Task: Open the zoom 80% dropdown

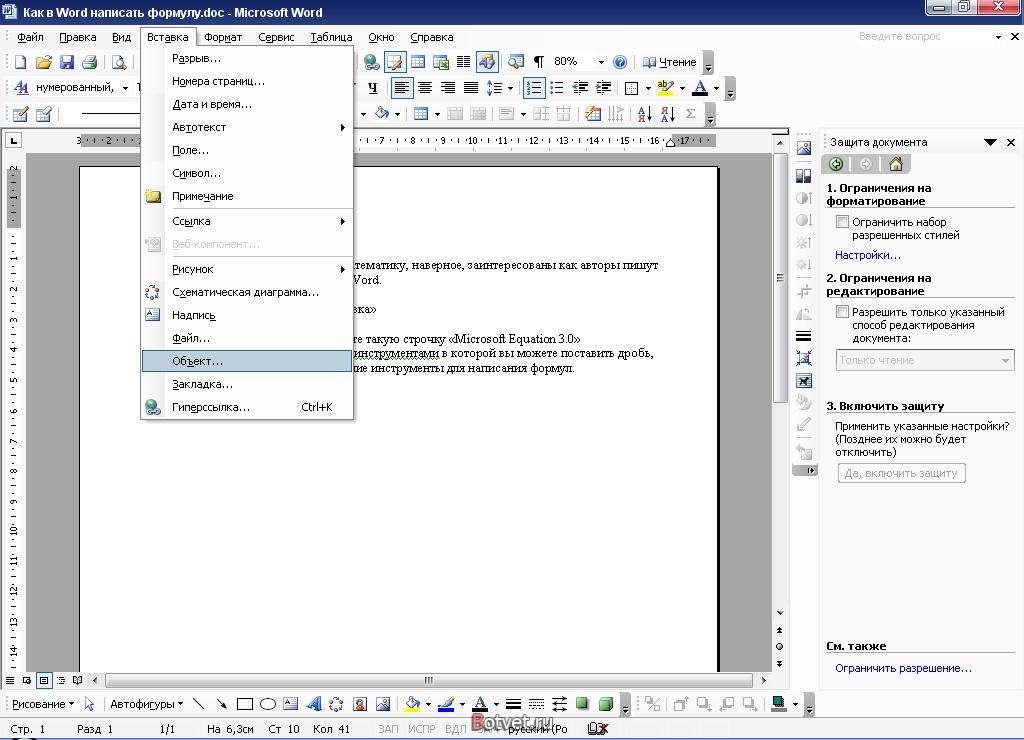Action: 601,62
